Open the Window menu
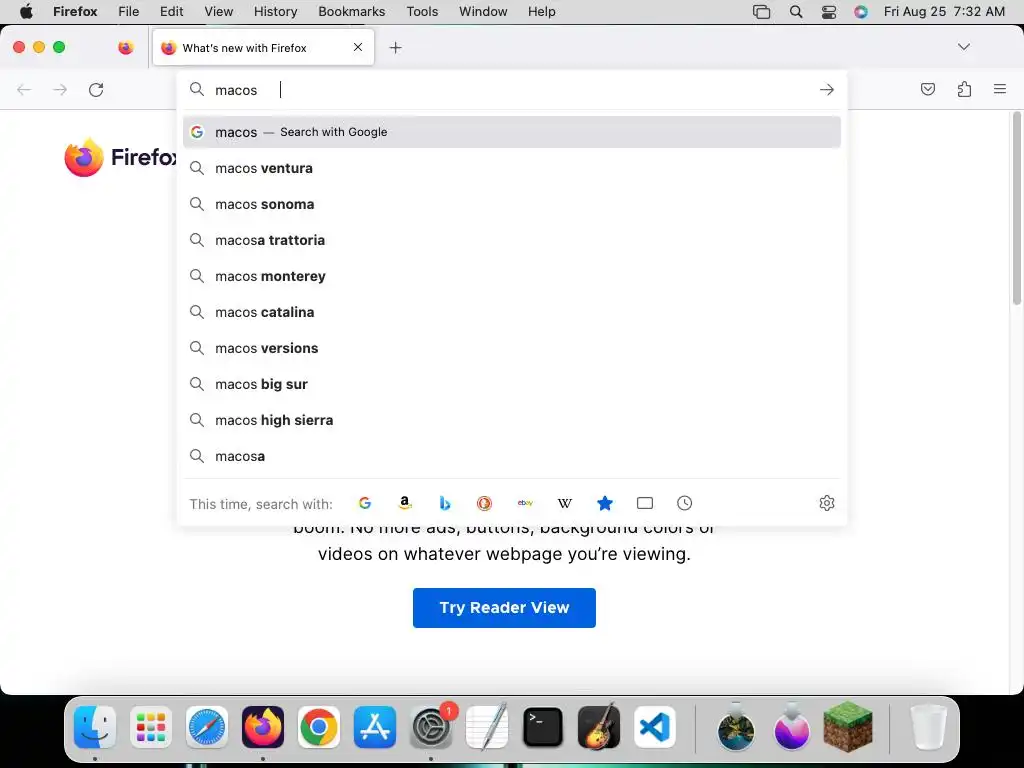Image resolution: width=1024 pixels, height=768 pixels. (483, 12)
